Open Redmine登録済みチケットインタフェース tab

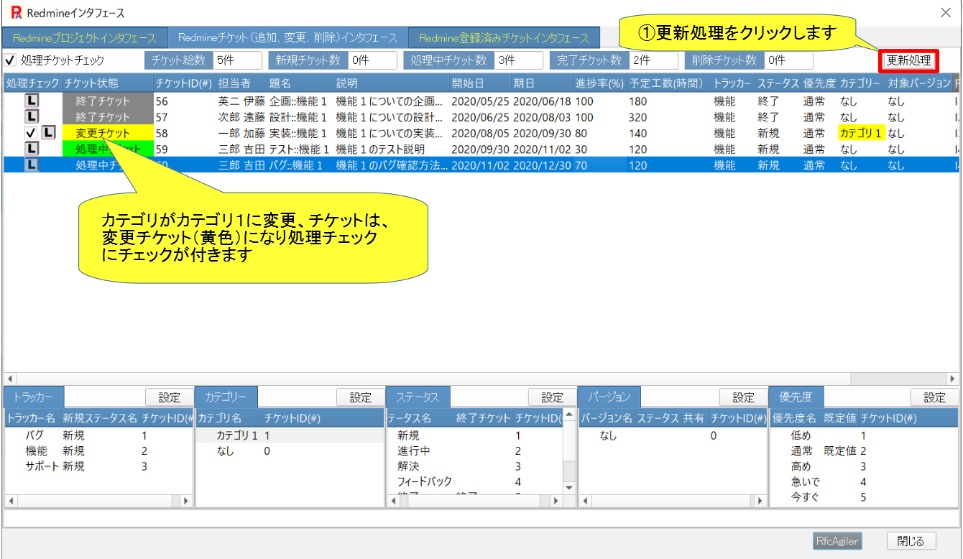coord(504,38)
